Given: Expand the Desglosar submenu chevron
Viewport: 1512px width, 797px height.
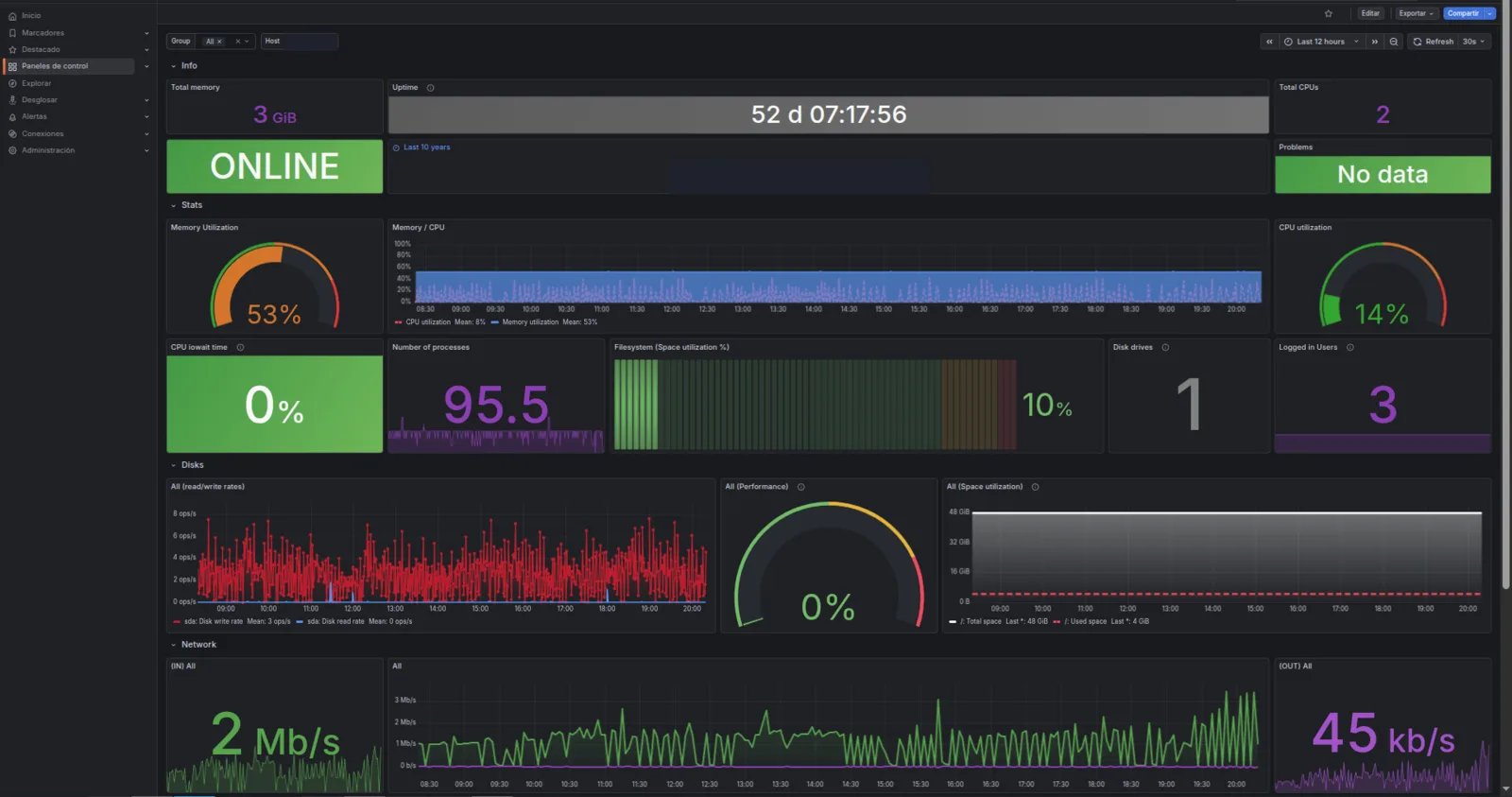Looking at the screenshot, I should pos(146,100).
